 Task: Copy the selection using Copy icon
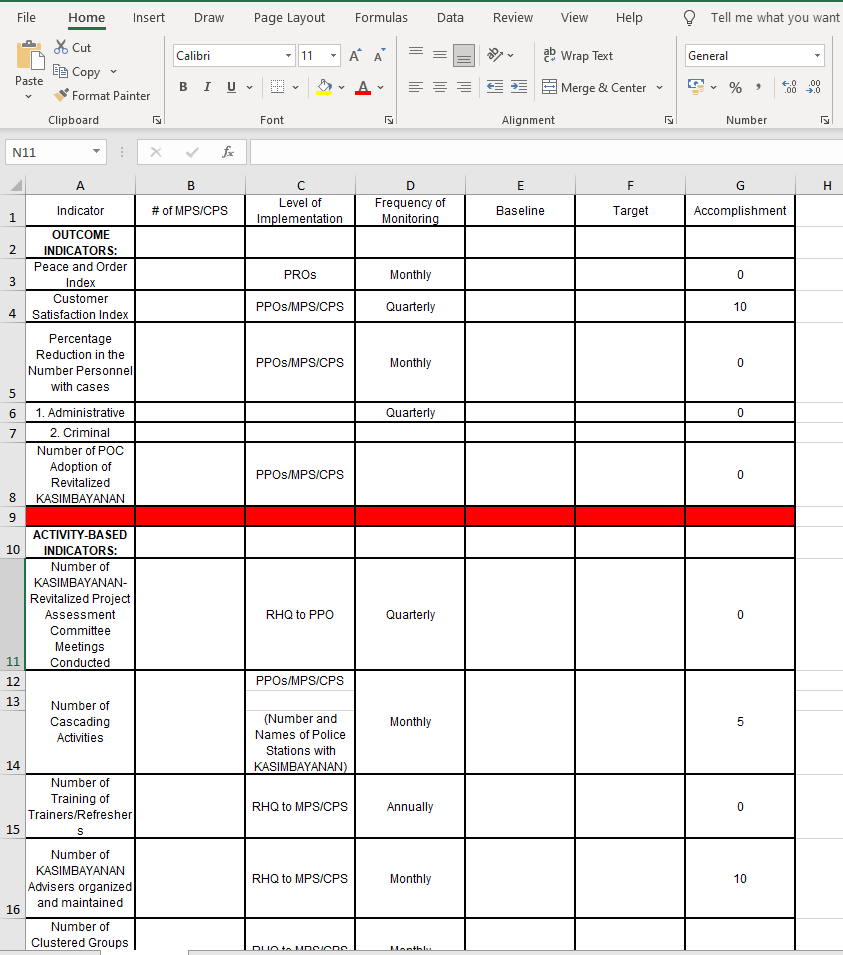coord(60,71)
